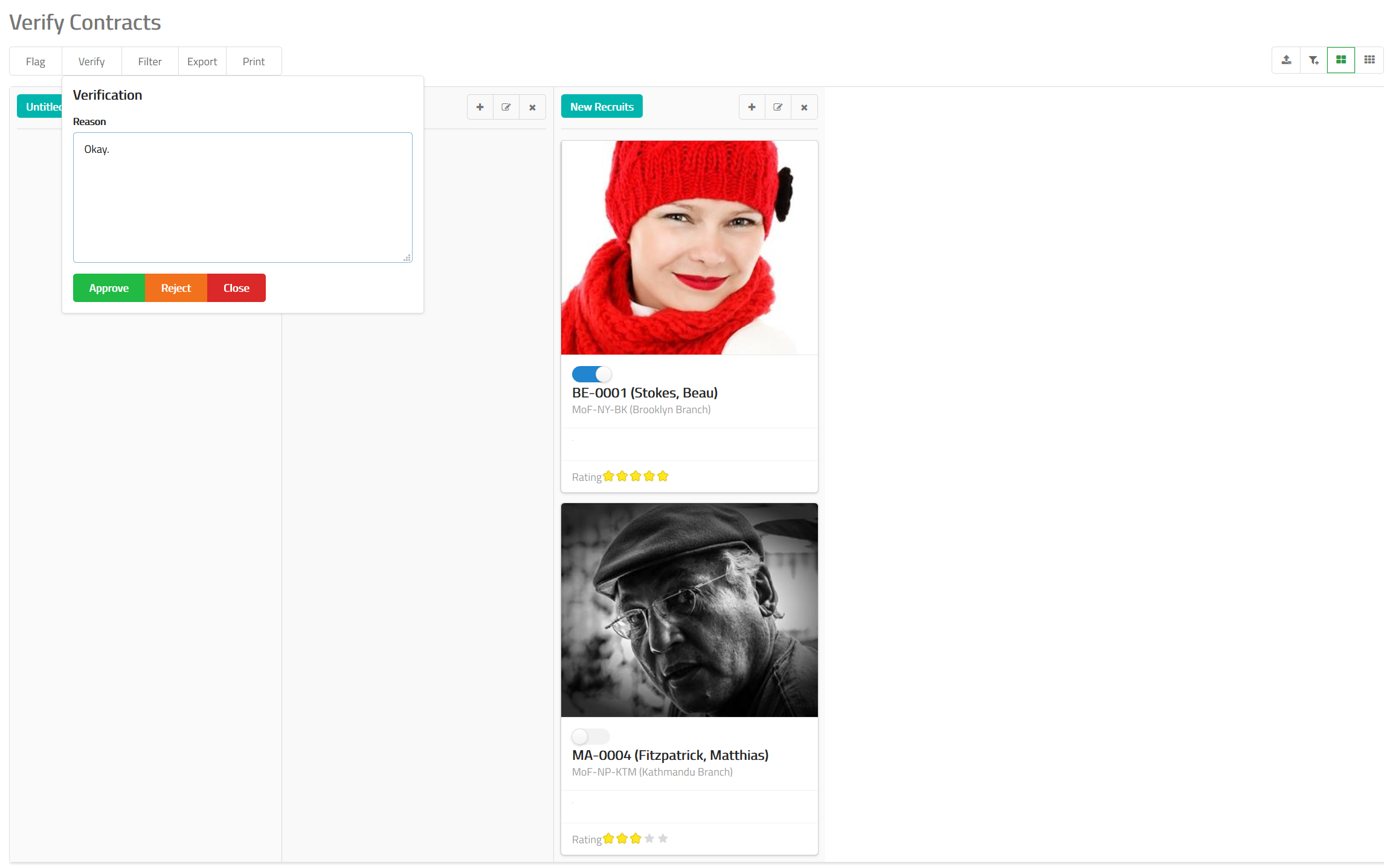Open the Filter menu
Viewport: 1390px width, 868px height.
tap(149, 62)
